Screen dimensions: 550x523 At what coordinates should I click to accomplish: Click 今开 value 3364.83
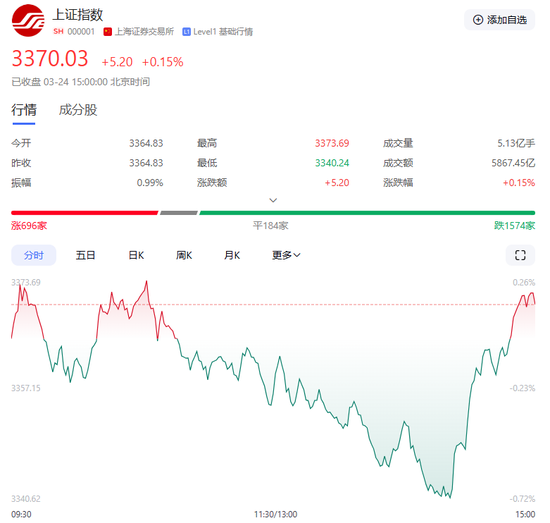coord(146,143)
